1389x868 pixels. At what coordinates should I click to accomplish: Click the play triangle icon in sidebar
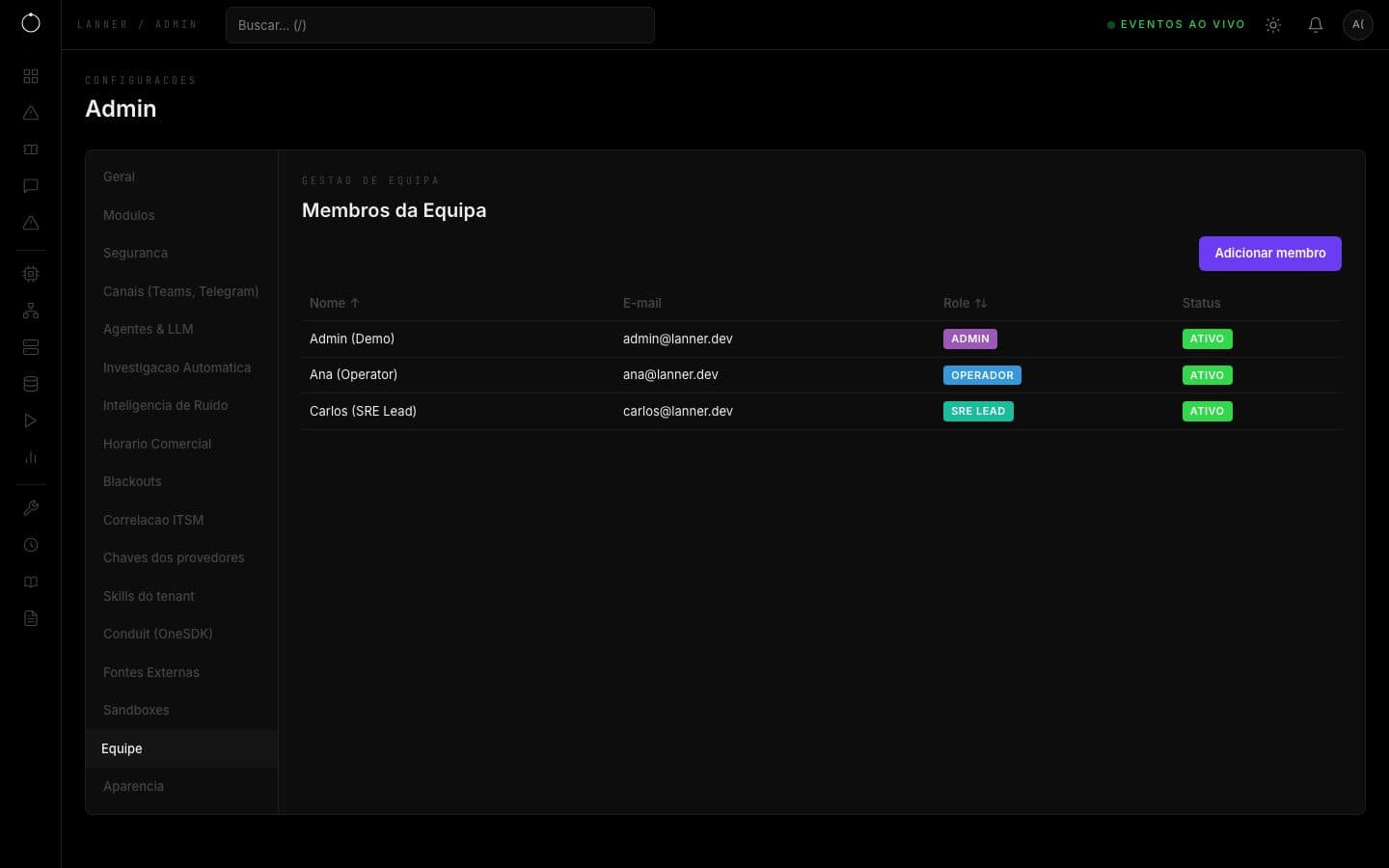tap(31, 420)
